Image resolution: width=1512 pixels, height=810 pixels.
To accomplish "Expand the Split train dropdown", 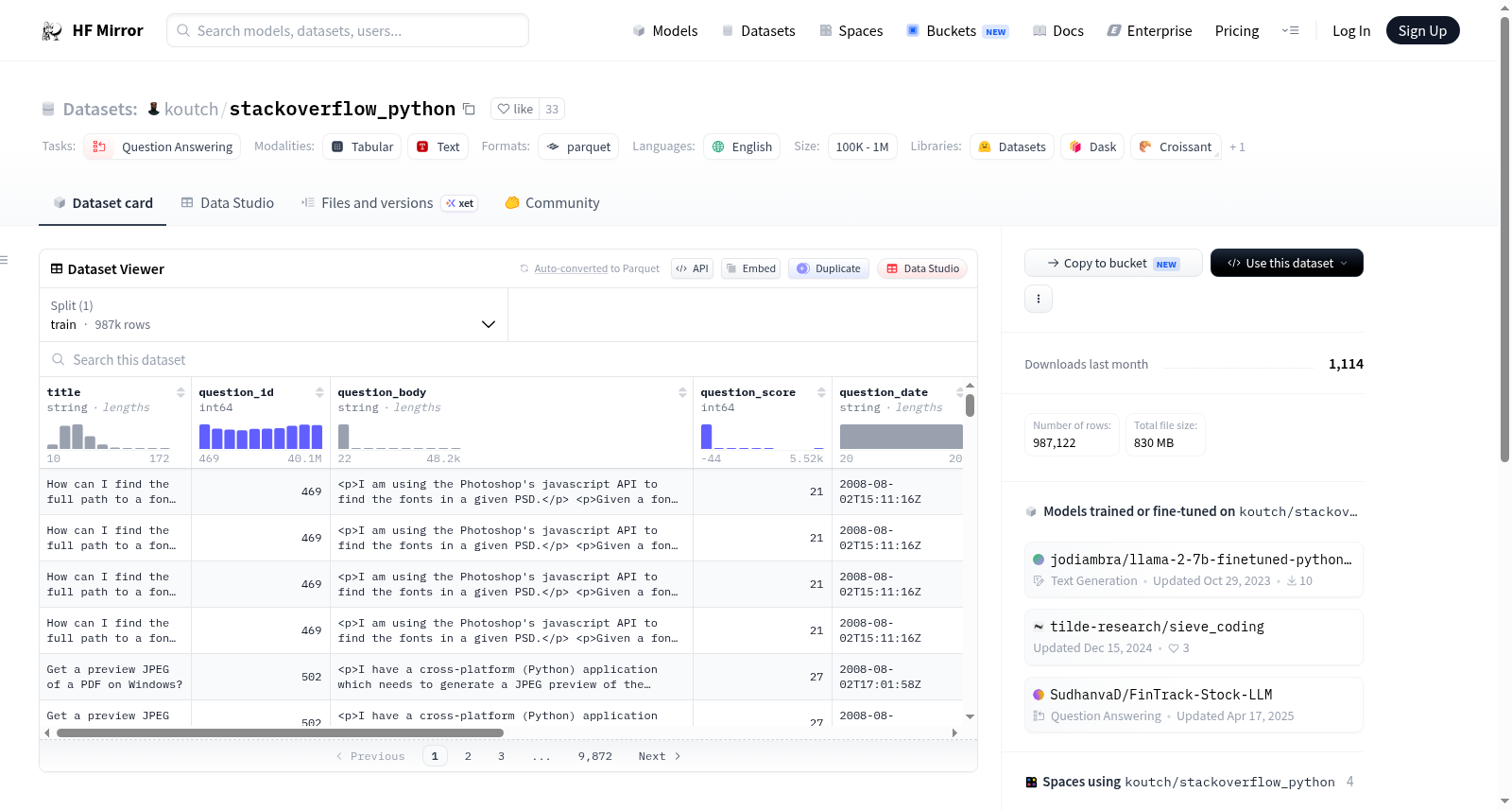I will pyautogui.click(x=274, y=315).
